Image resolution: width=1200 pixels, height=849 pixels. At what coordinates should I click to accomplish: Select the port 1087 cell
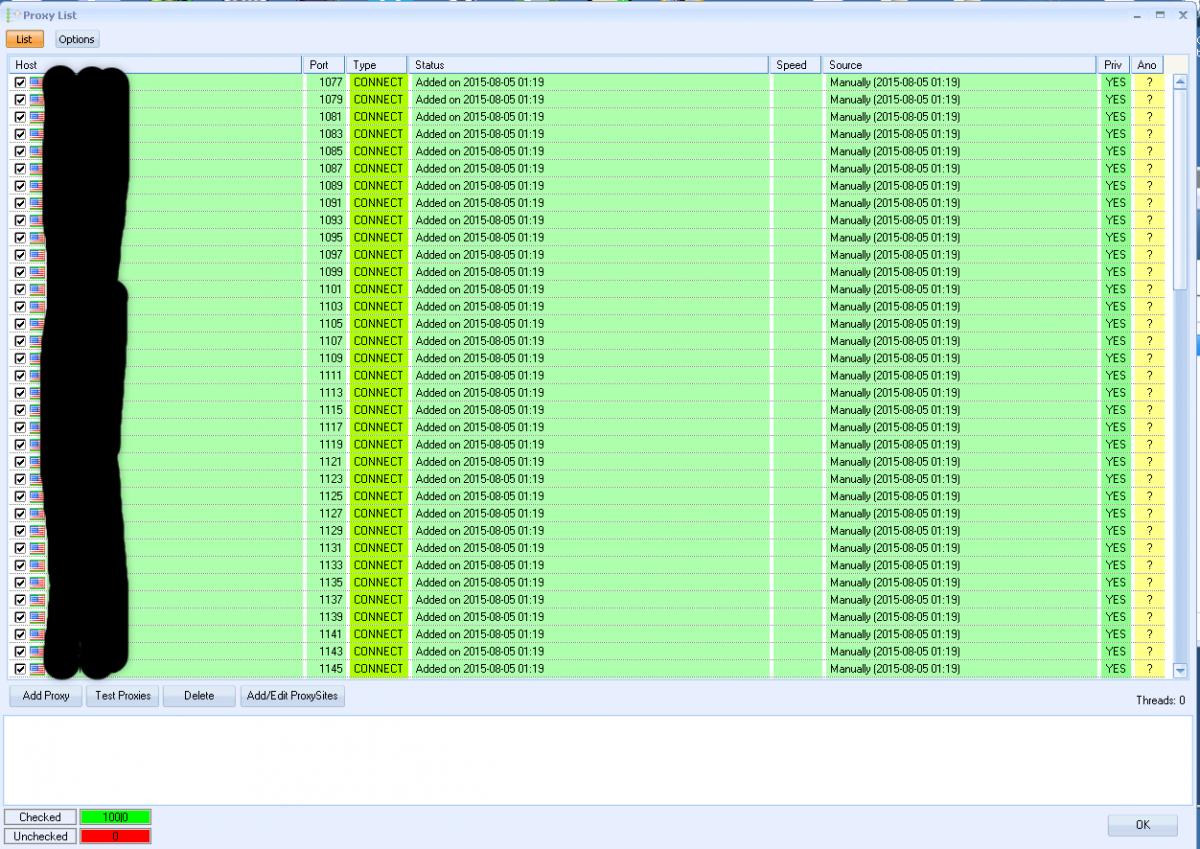pyautogui.click(x=325, y=168)
